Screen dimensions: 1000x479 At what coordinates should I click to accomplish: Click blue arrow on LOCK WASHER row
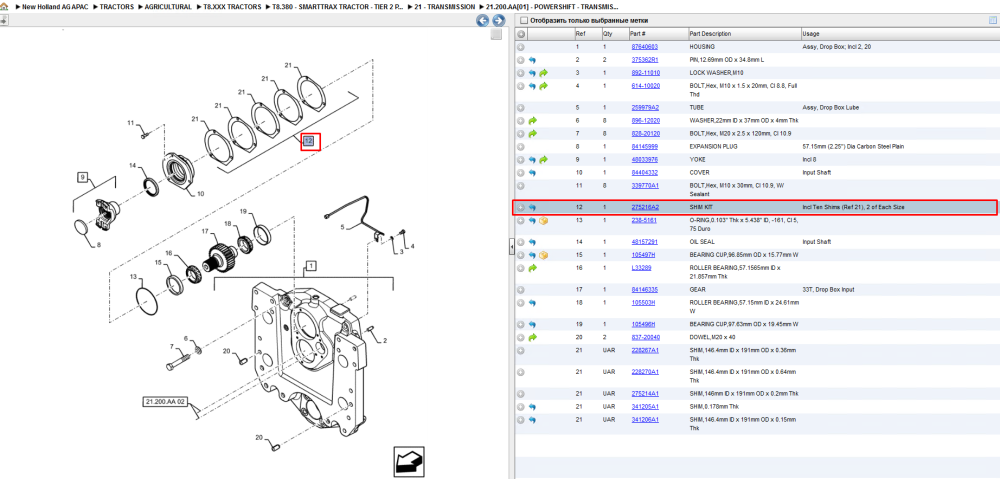pyautogui.click(x=532, y=73)
